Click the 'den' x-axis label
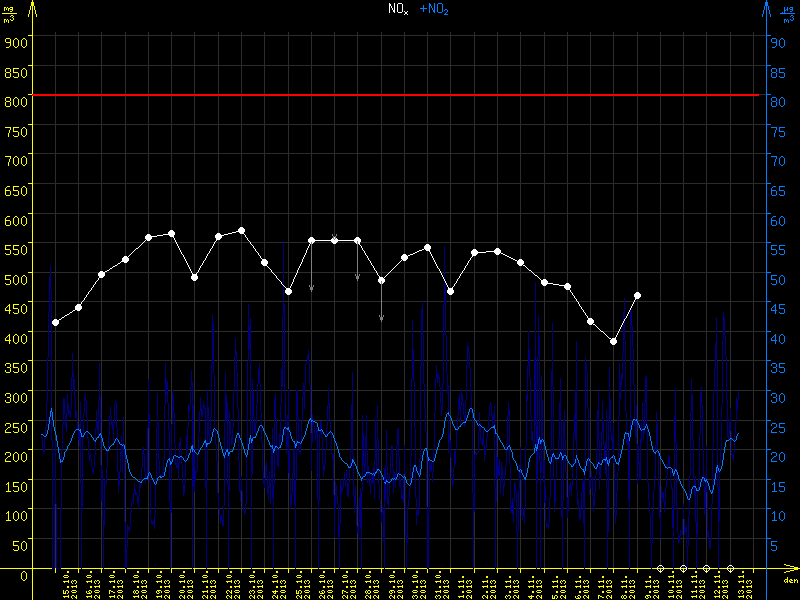The width and height of the screenshot is (800, 600). tap(790, 581)
